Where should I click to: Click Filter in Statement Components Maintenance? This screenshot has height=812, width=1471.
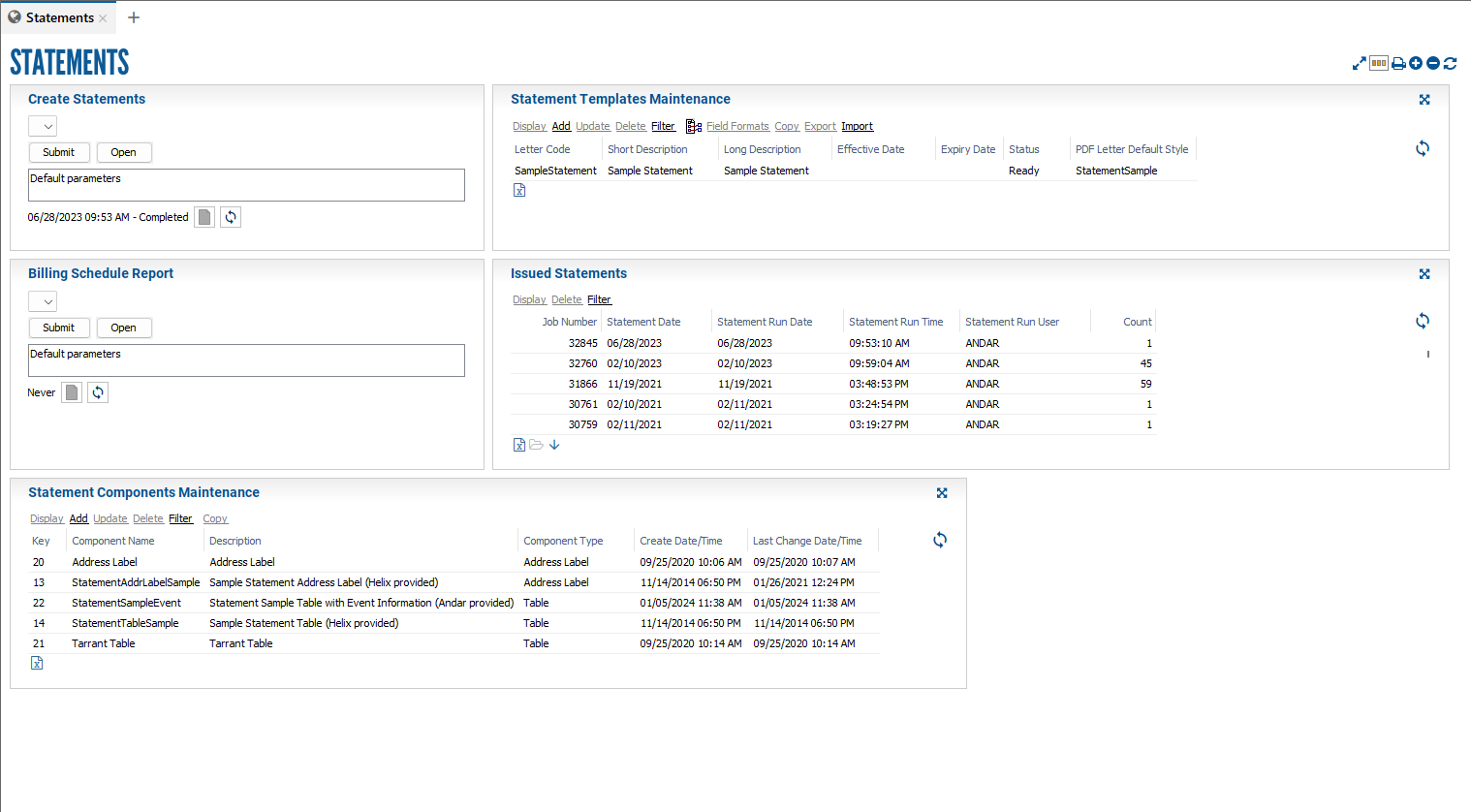180,518
